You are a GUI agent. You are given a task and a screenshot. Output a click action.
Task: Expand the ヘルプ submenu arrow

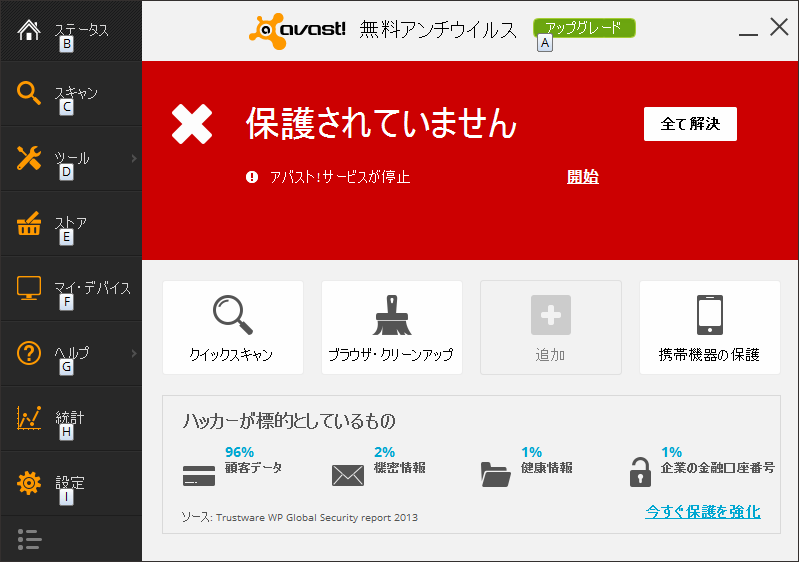(x=134, y=353)
